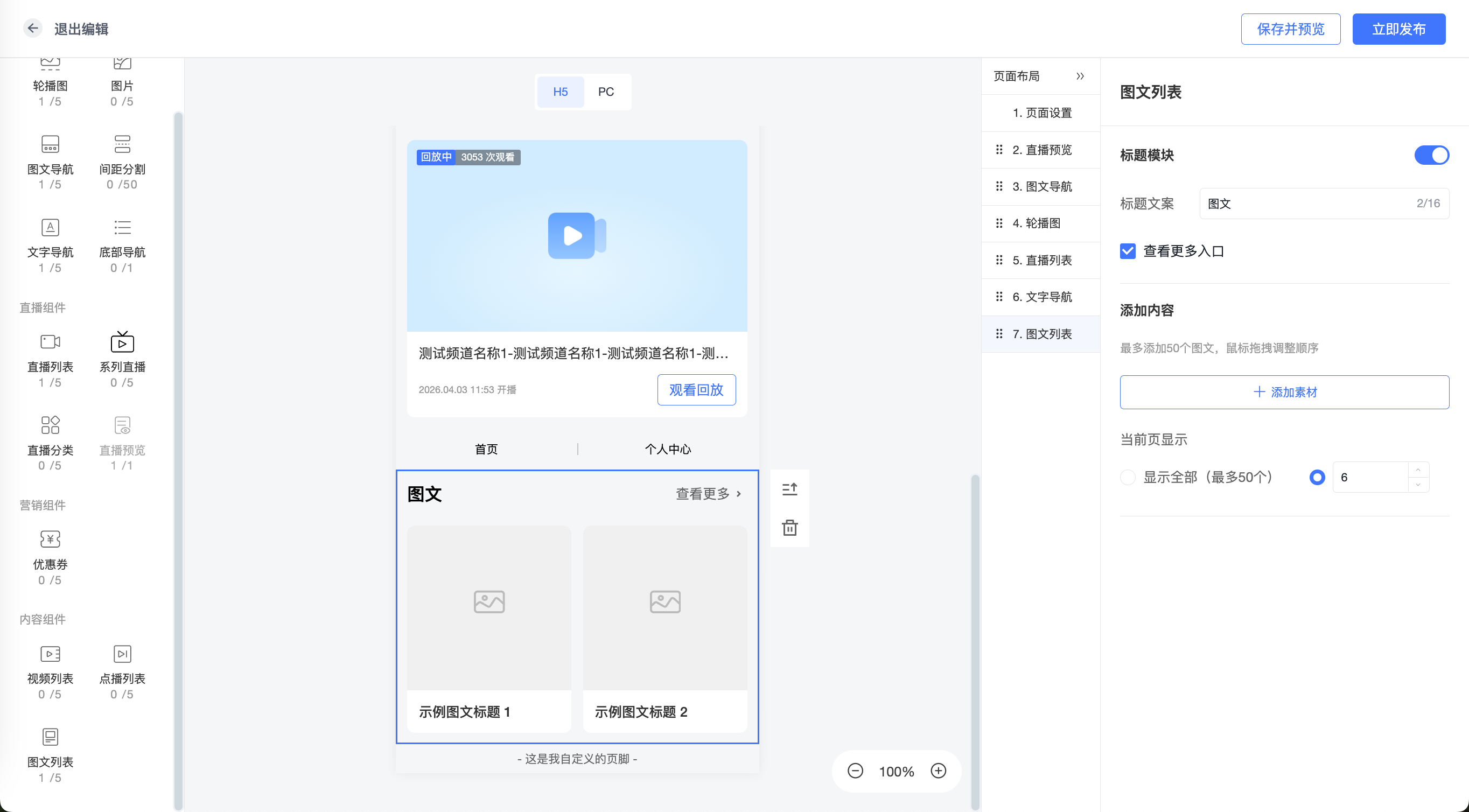Zoom out the canvas
The height and width of the screenshot is (812, 1469).
(856, 771)
